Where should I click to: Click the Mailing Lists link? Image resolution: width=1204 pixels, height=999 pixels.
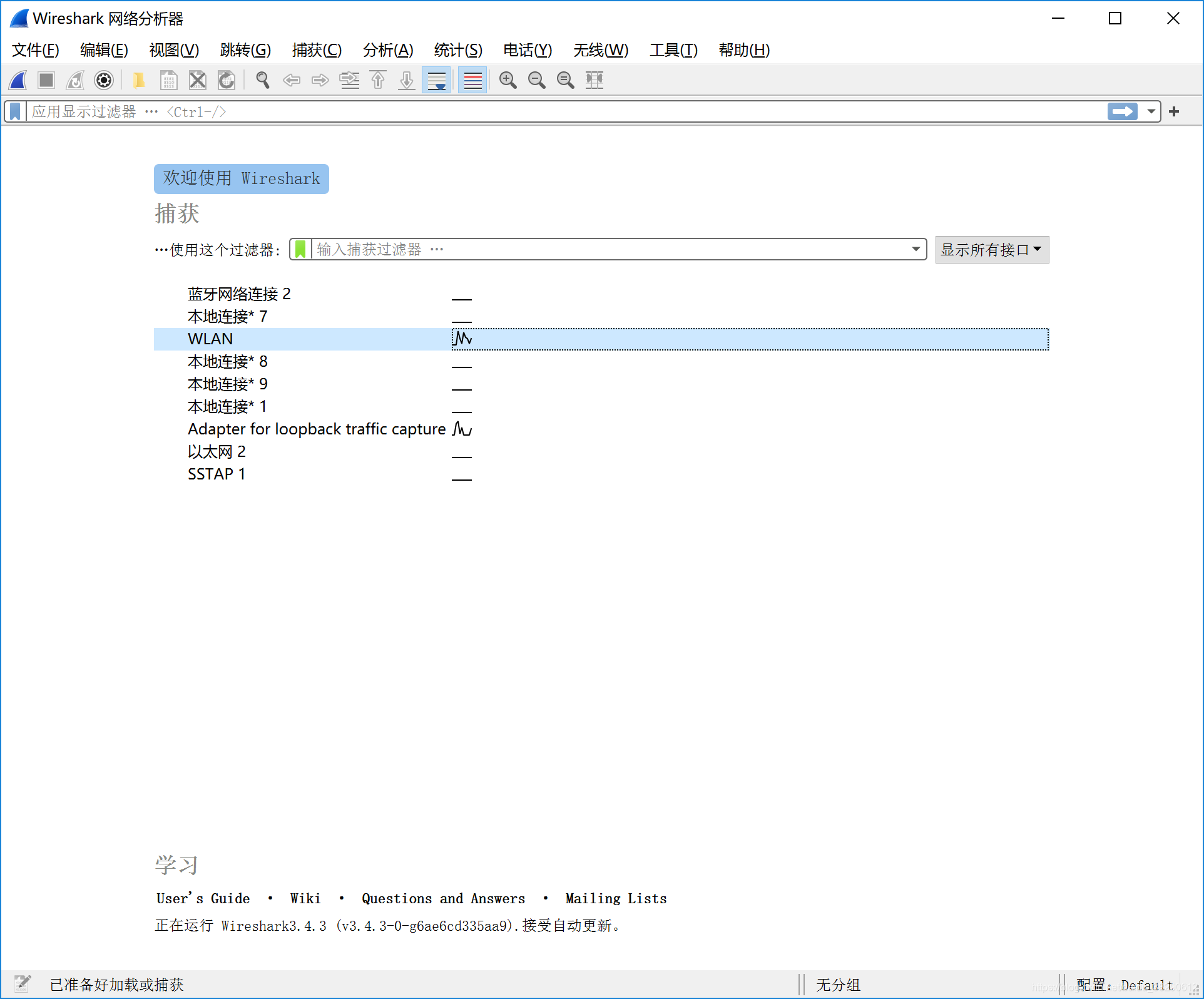tap(616, 898)
